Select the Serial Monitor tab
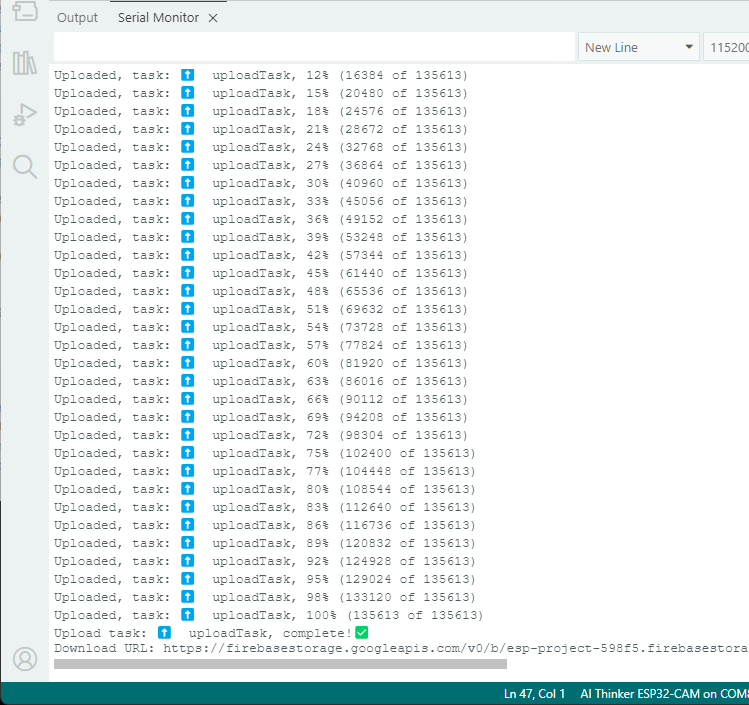This screenshot has height=705, width=749. 157,18
